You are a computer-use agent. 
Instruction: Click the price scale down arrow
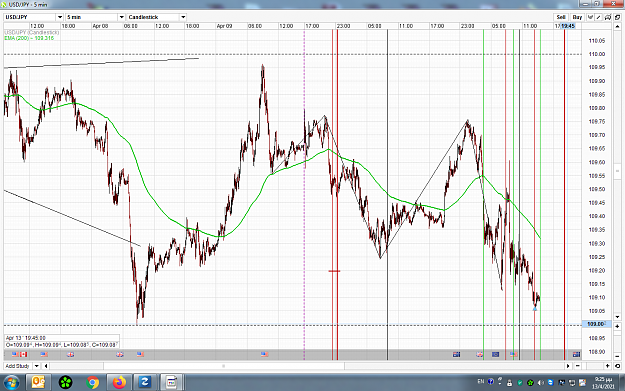point(617,317)
